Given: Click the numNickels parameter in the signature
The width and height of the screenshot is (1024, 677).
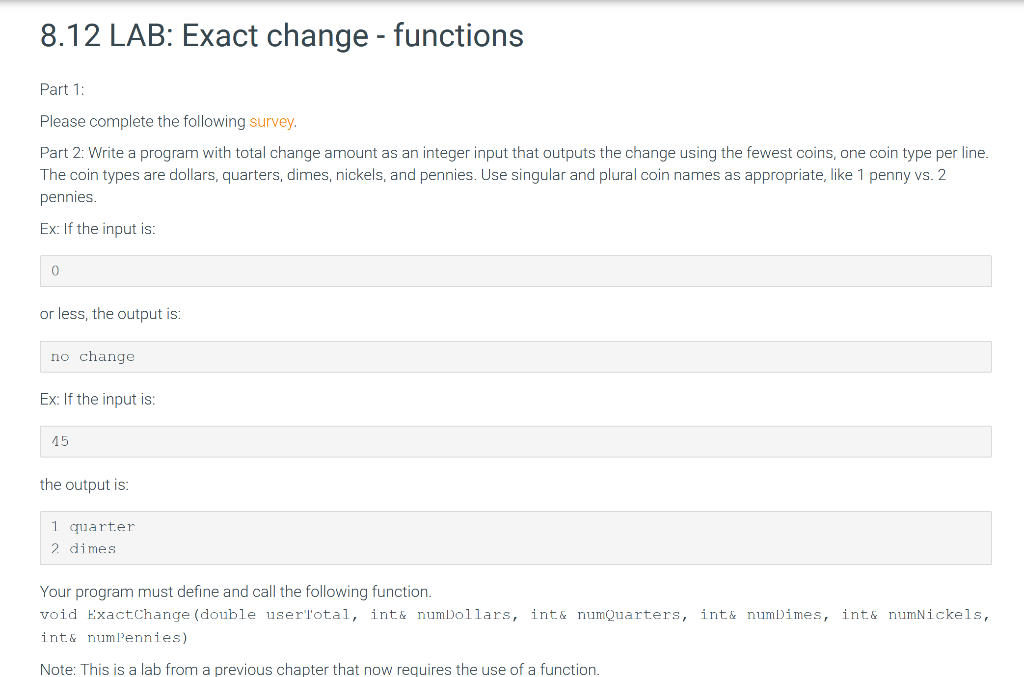Looking at the screenshot, I should tap(935, 615).
